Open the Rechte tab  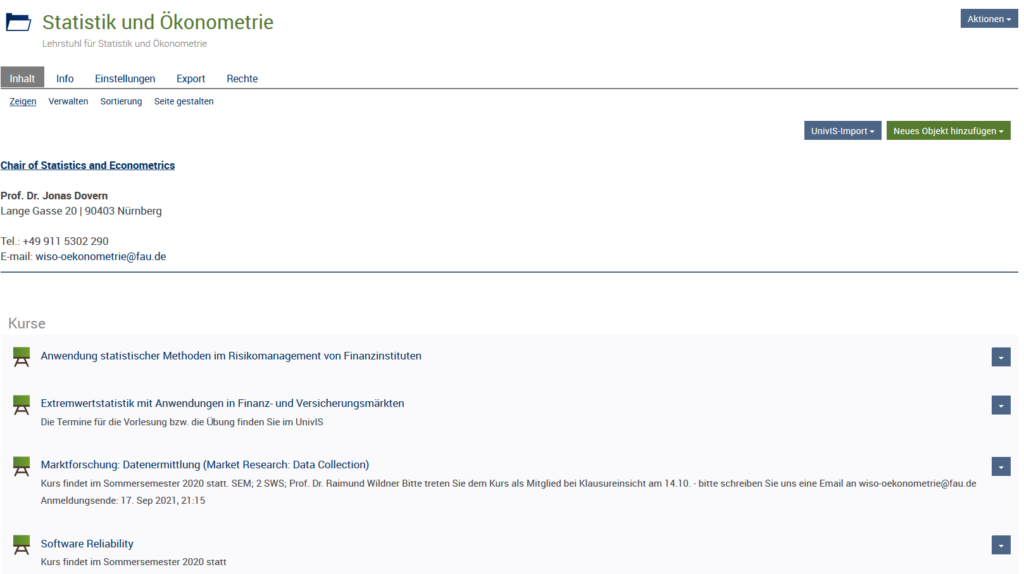tap(242, 78)
